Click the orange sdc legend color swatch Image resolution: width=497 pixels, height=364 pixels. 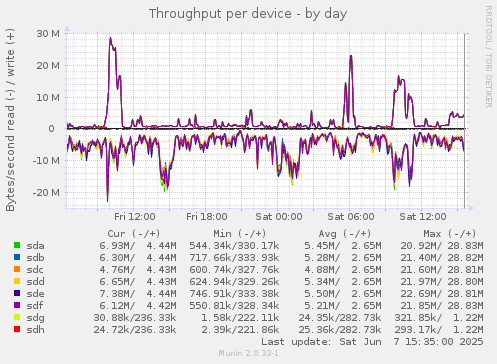[x=17, y=269]
